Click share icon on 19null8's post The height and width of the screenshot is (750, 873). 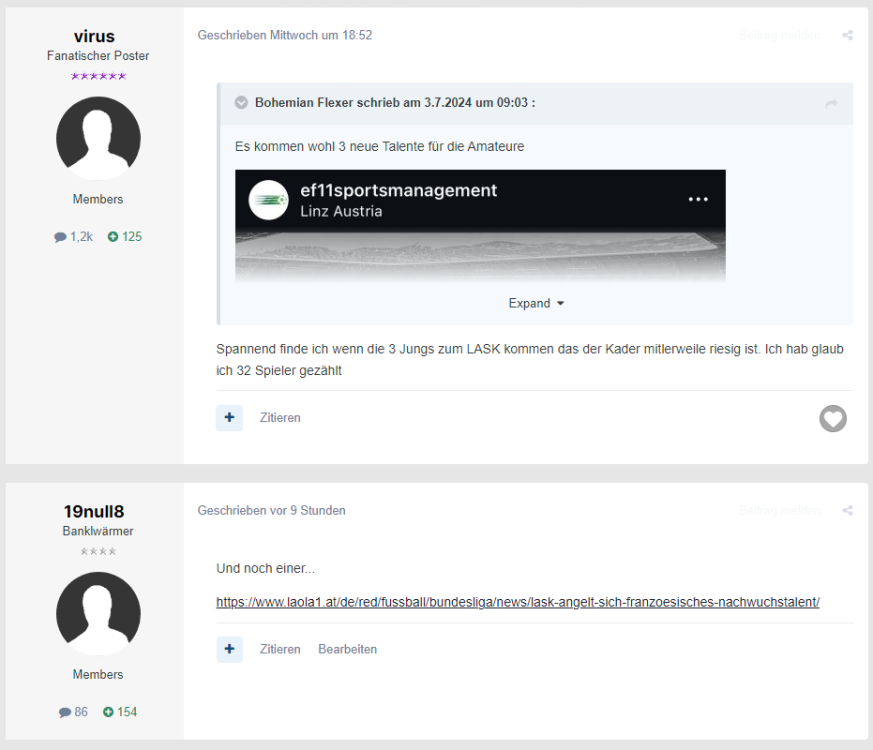coord(847,510)
